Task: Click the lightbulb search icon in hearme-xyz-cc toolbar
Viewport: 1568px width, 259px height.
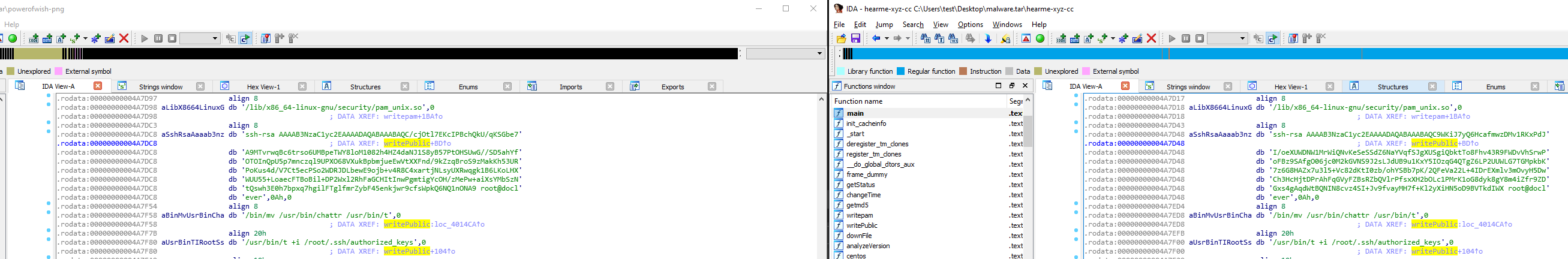Action: click(1005, 38)
